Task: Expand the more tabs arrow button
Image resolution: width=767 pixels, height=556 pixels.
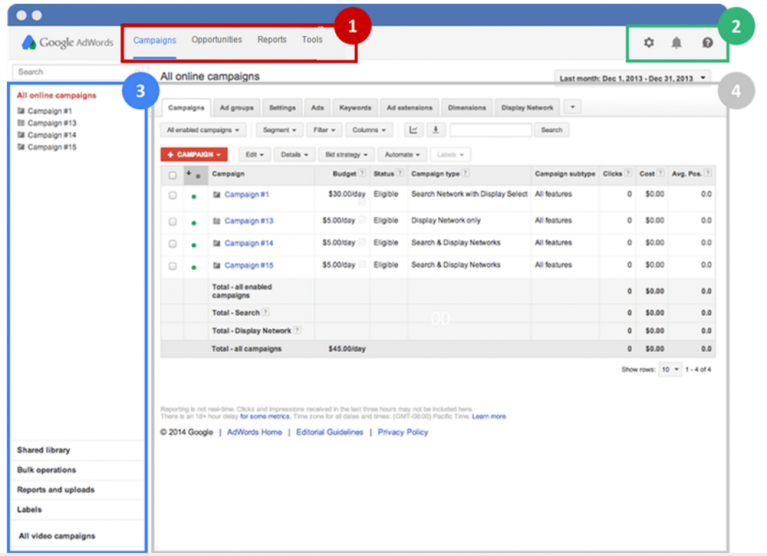Action: click(572, 107)
